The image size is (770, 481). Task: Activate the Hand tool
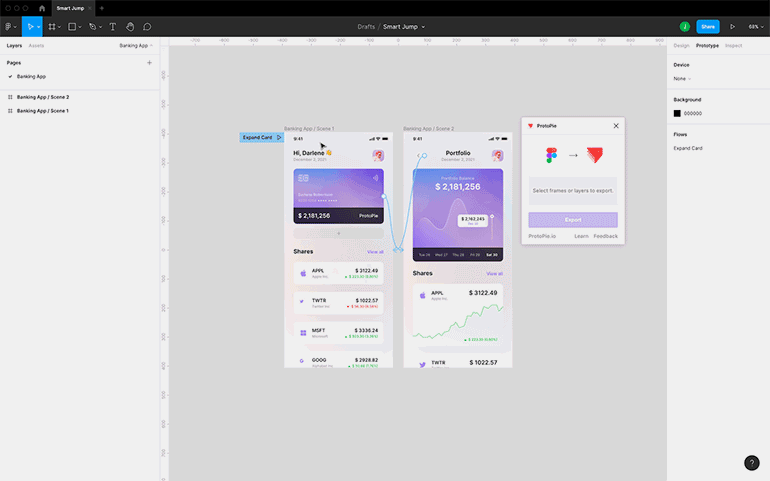point(130,26)
